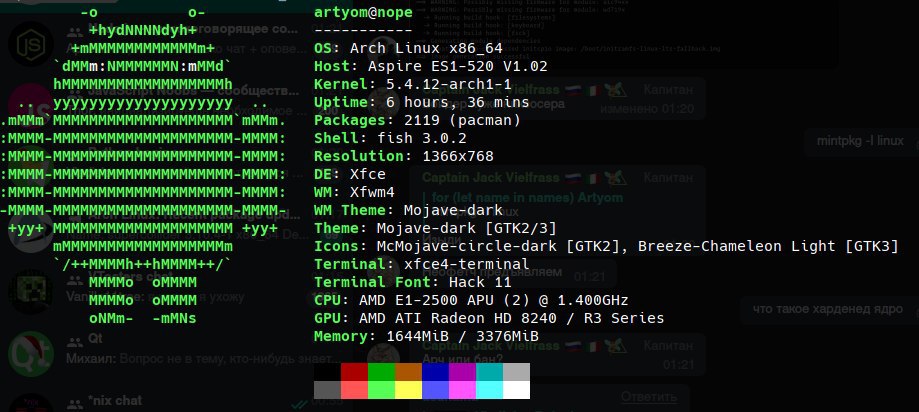Viewport: 919px width, 412px height.
Task: Click the 'DE: Xfce' line
Action: (x=350, y=175)
